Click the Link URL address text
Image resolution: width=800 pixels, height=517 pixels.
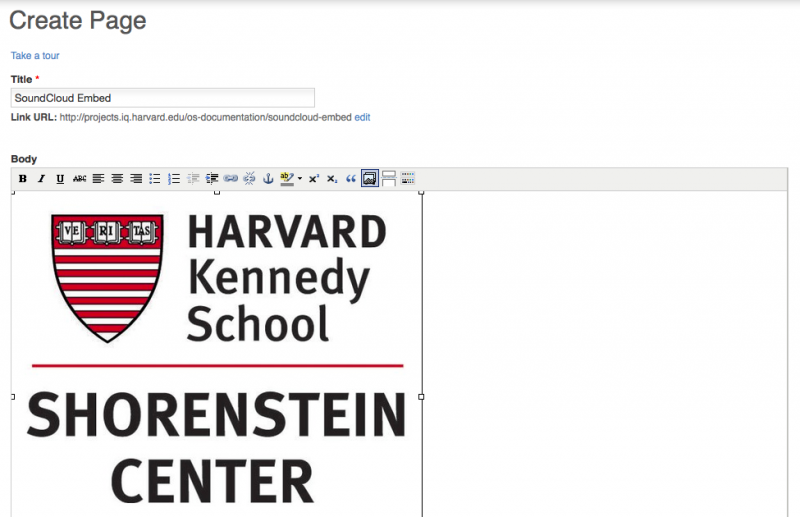click(206, 117)
